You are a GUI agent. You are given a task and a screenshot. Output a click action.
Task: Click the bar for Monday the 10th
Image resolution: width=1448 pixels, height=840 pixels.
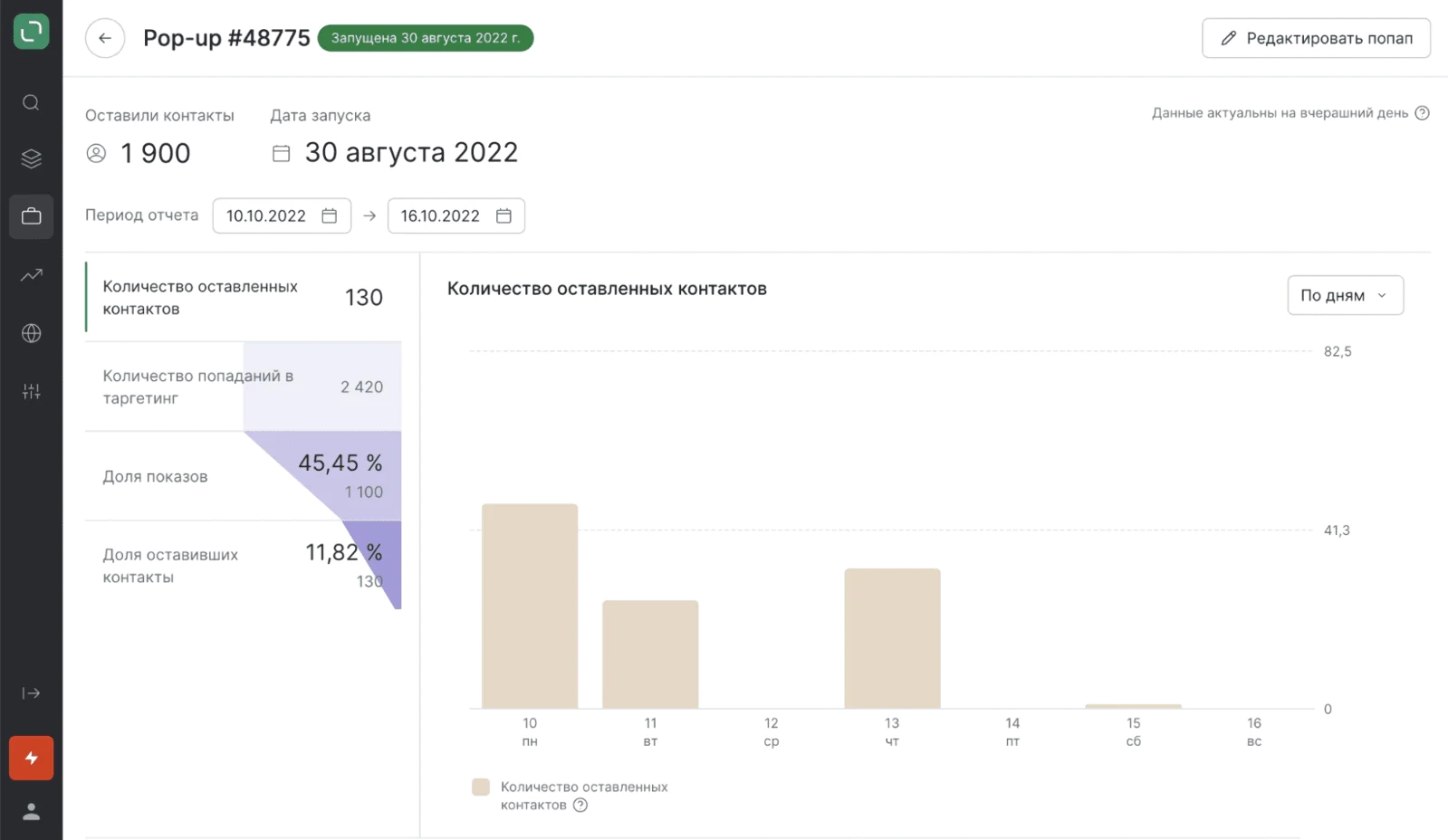(x=530, y=606)
